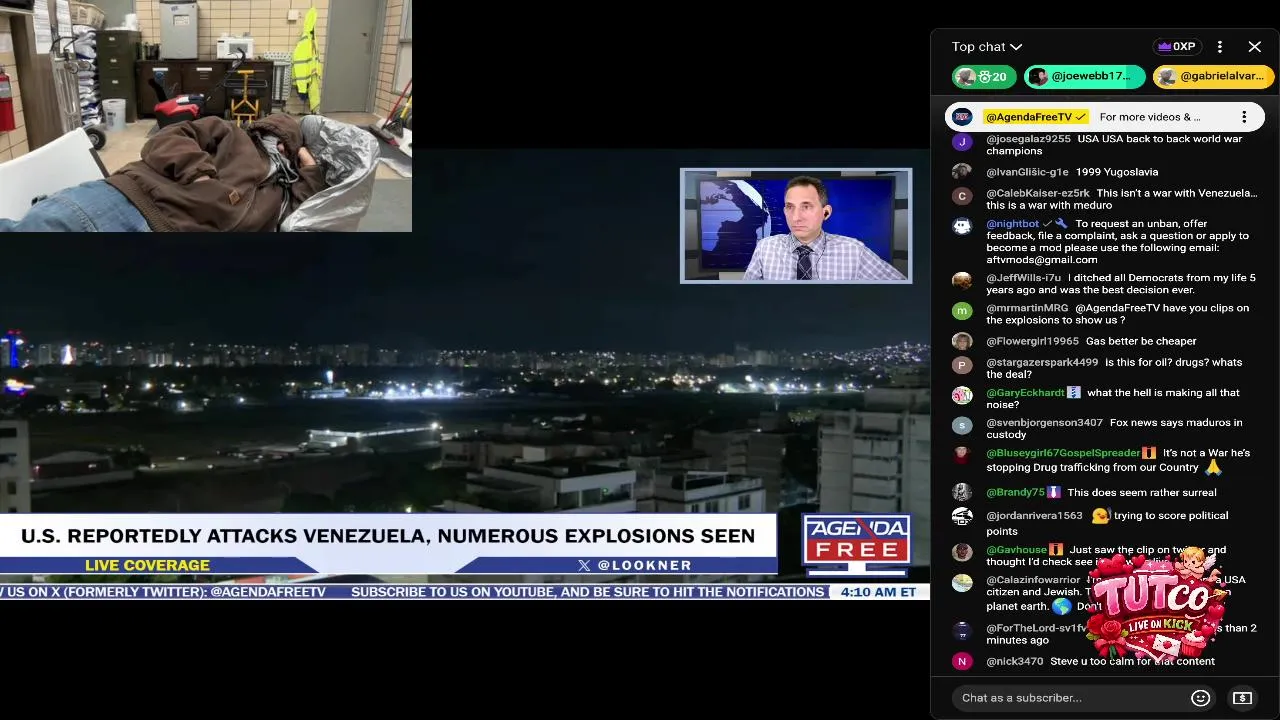This screenshot has height=720, width=1280.
Task: Open the pinned message three-dot menu
Action: [1244, 117]
